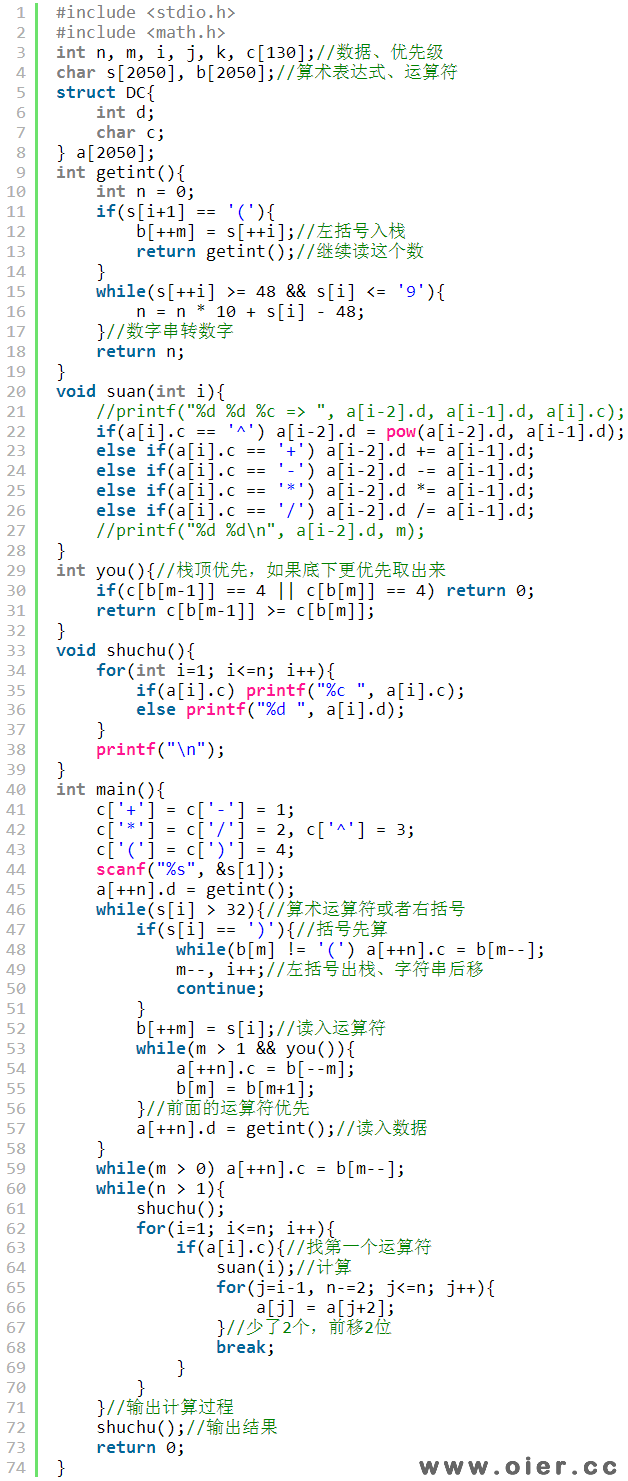Click the 'a[j] = a[j+2];' assignment
The image size is (628, 1481).
point(326,1308)
